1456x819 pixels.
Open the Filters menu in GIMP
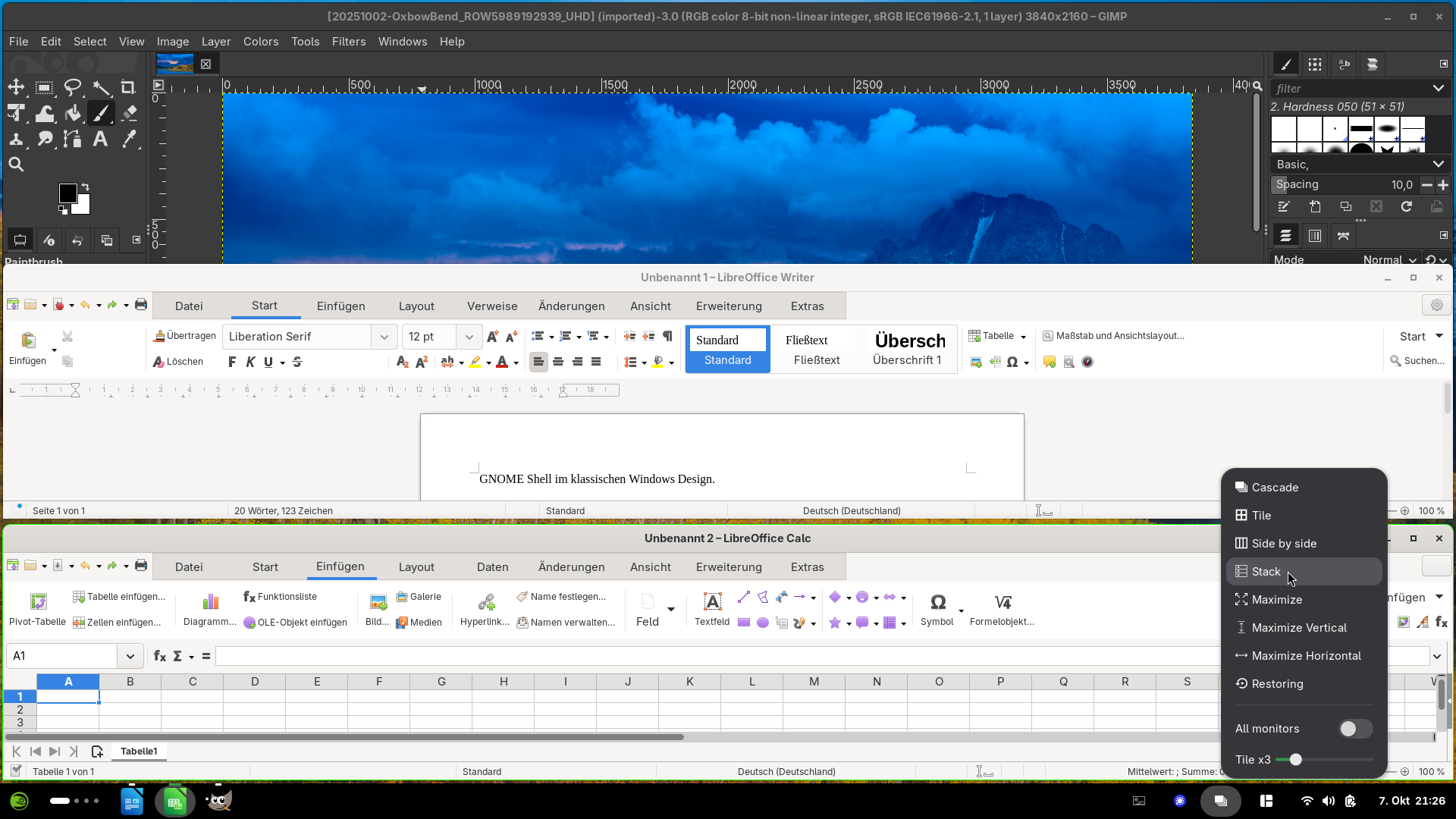point(348,42)
